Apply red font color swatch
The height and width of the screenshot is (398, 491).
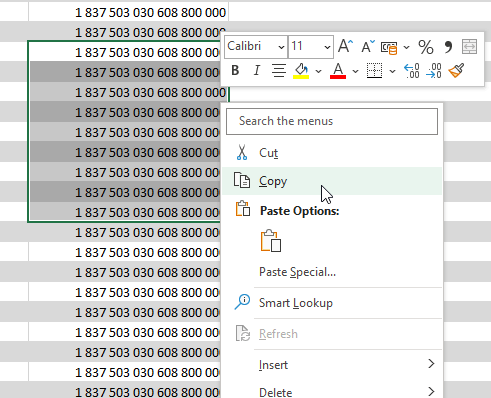pos(338,71)
